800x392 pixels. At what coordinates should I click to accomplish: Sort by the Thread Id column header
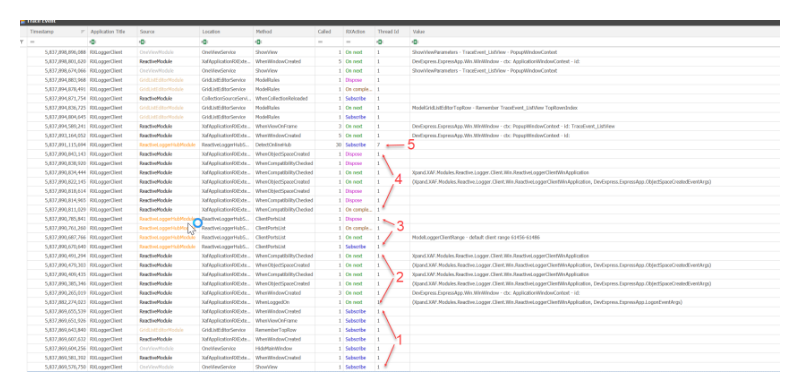pos(392,32)
